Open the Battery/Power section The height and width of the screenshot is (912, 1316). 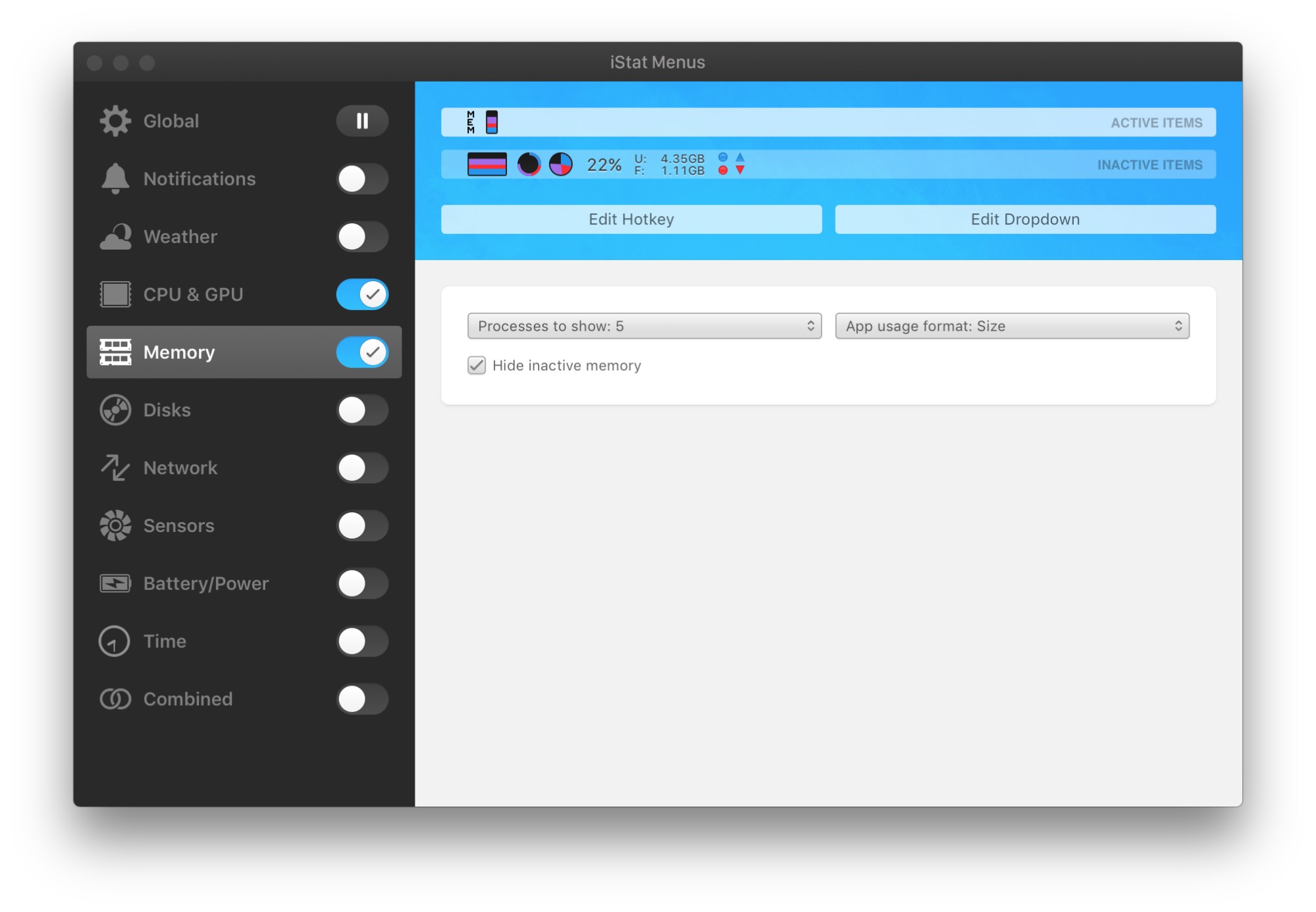pos(206,583)
